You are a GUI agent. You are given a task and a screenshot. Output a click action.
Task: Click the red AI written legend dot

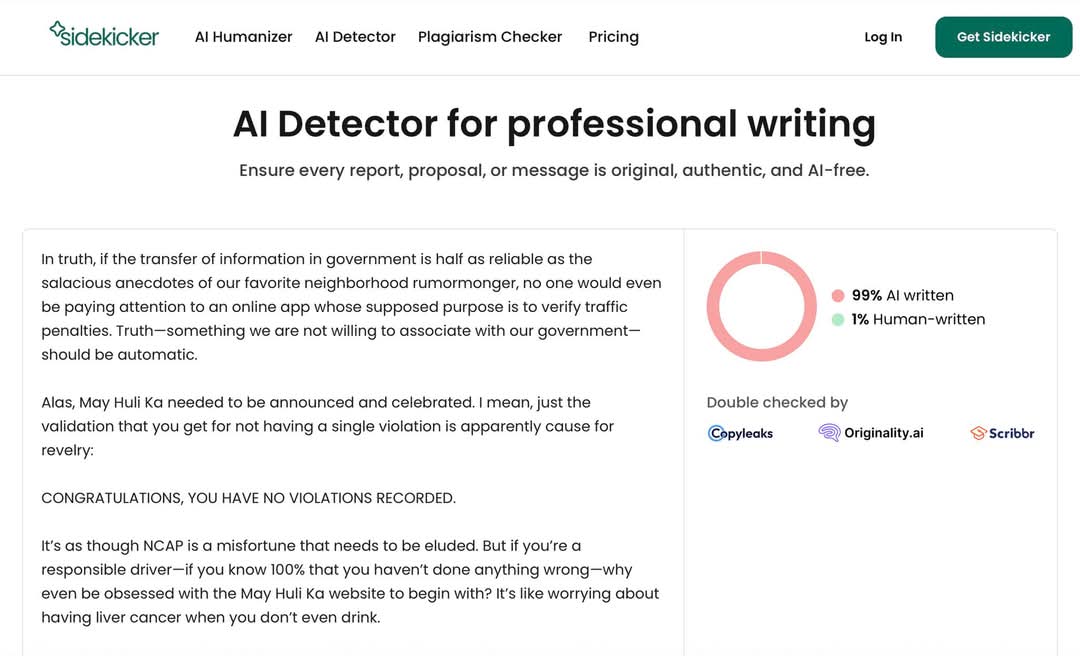click(838, 296)
